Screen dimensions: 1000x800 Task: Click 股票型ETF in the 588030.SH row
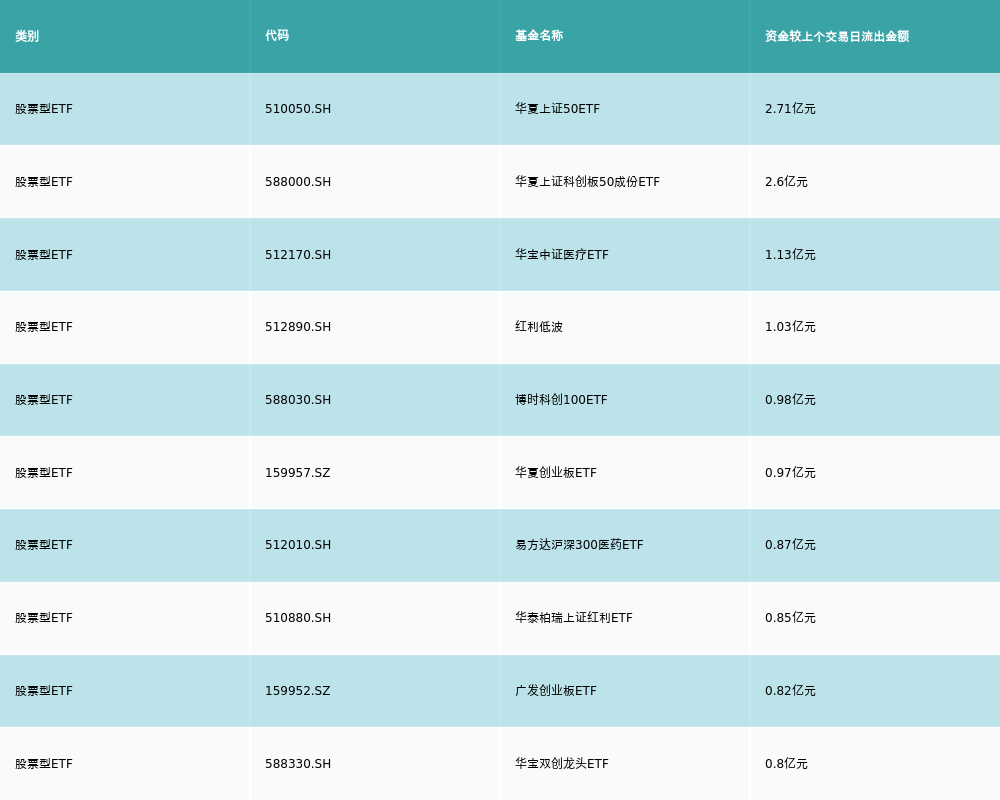[44, 400]
